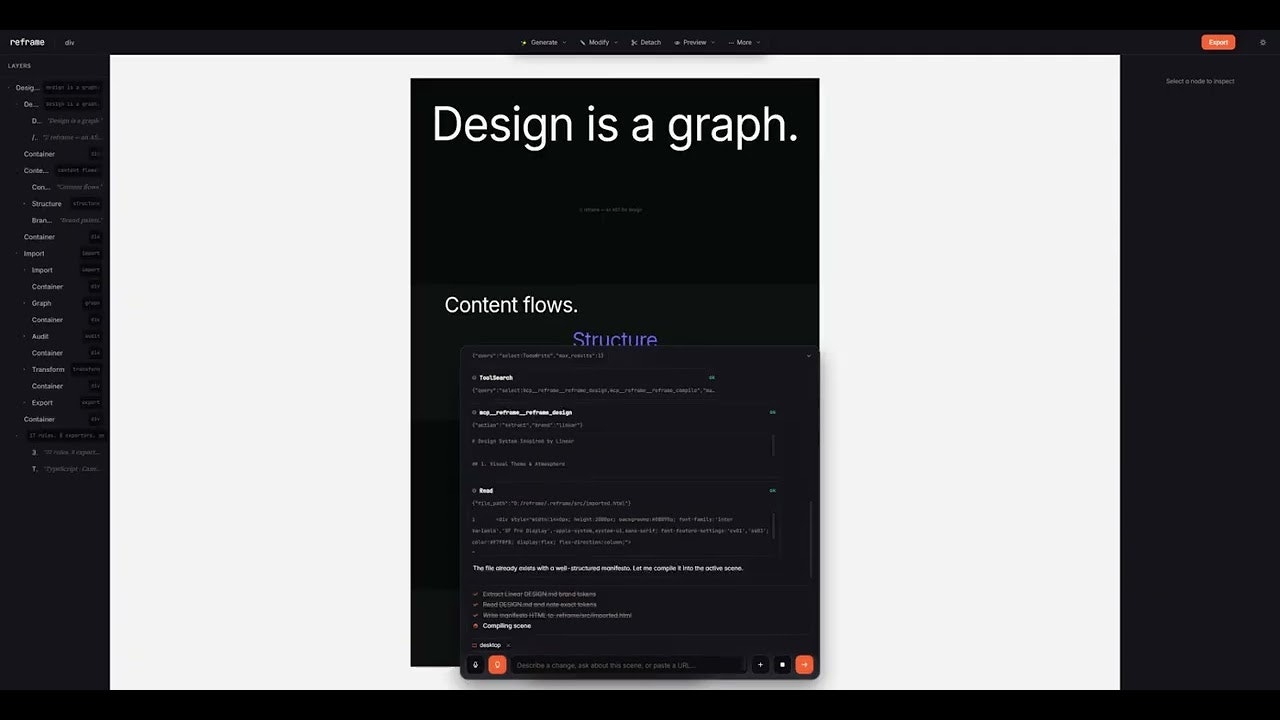The height and width of the screenshot is (720, 1280).
Task: Click the orange lightbulb icon beside the input
Action: (497, 665)
